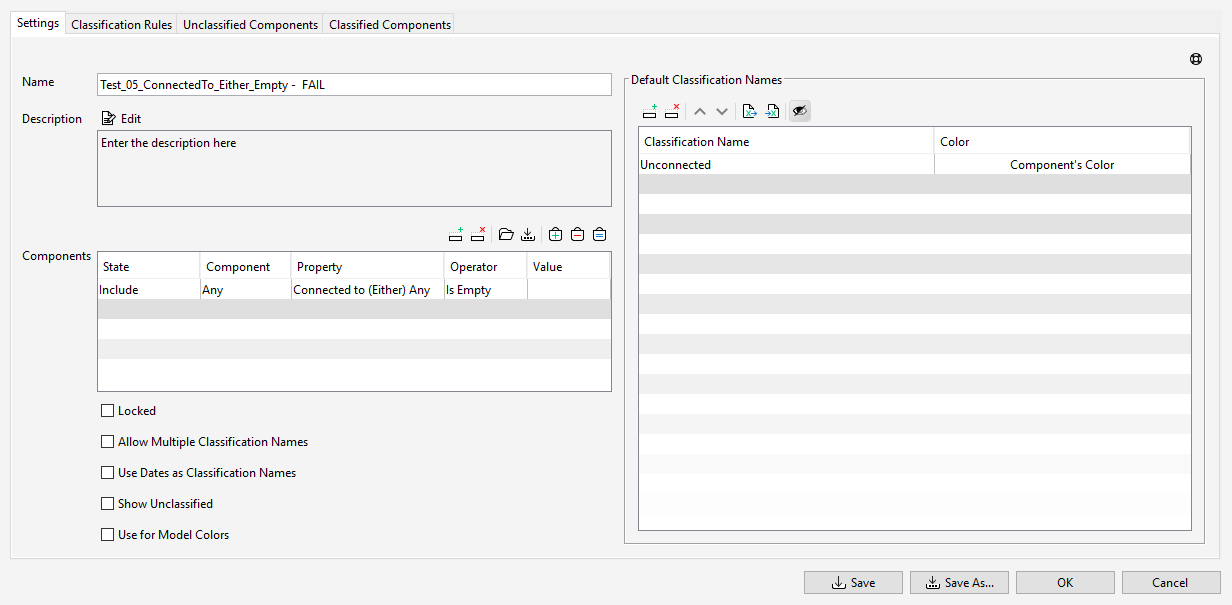Click in the Name input field

pos(354,85)
